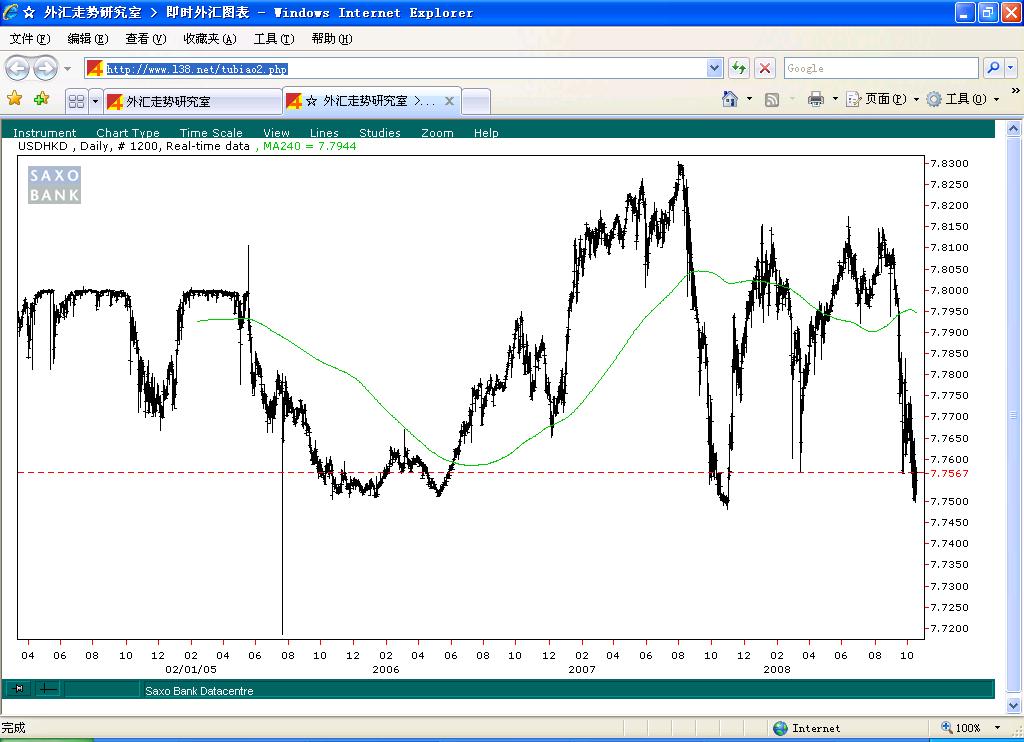Click the search magnifier icon
This screenshot has height=742, width=1024.
(993, 67)
